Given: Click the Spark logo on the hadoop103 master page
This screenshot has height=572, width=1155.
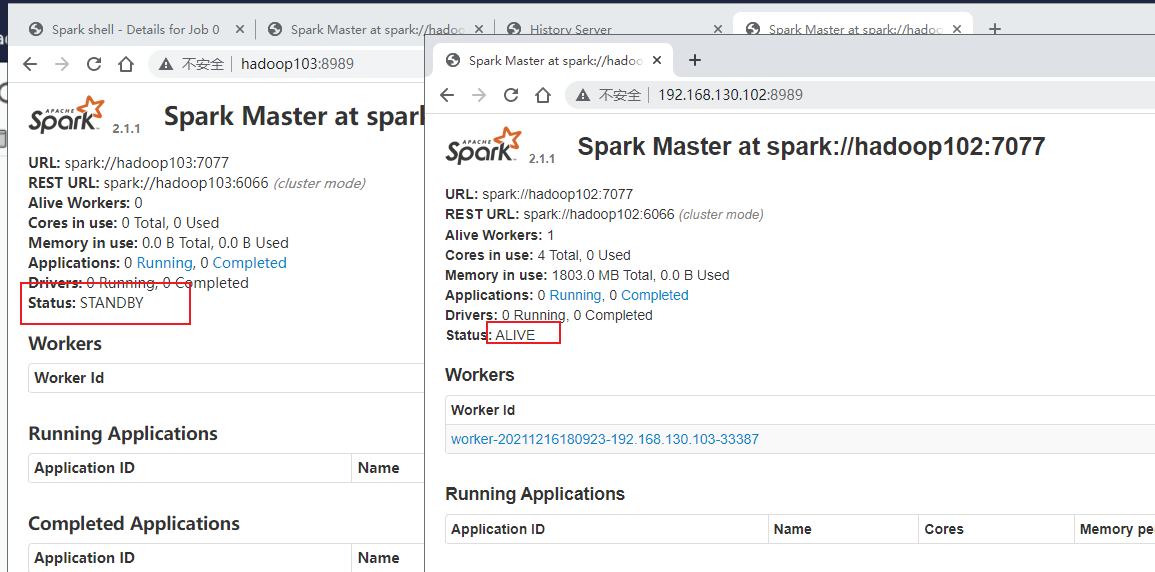Looking at the screenshot, I should click(x=67, y=116).
